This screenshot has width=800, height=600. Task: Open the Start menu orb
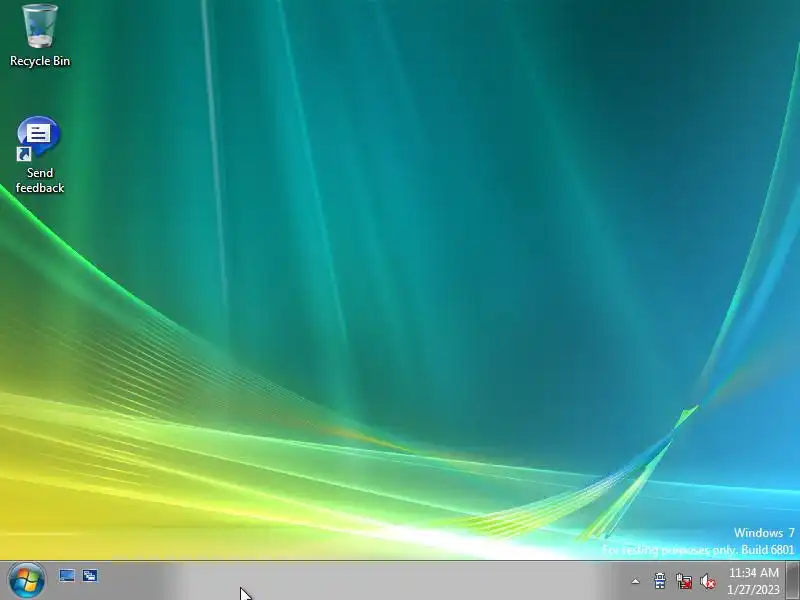(x=27, y=580)
